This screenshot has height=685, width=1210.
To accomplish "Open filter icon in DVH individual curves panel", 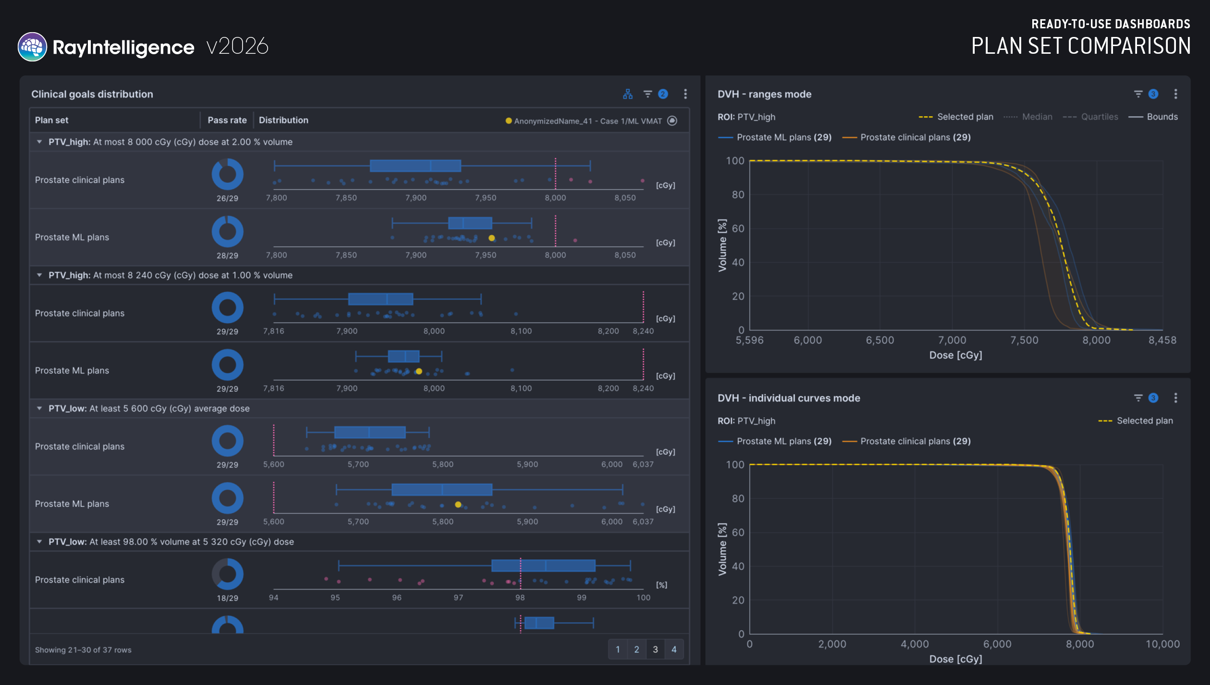I will [x=1138, y=398].
